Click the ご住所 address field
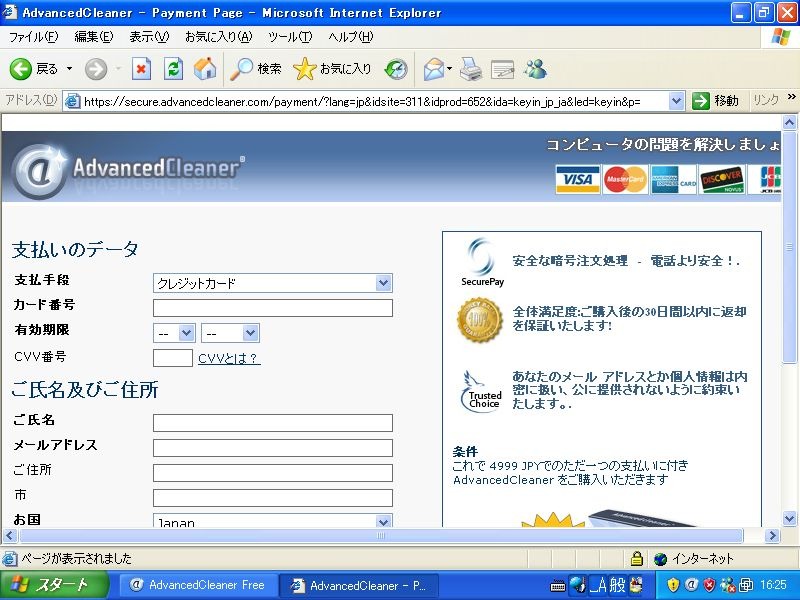The image size is (800, 600). pyautogui.click(x=272, y=473)
